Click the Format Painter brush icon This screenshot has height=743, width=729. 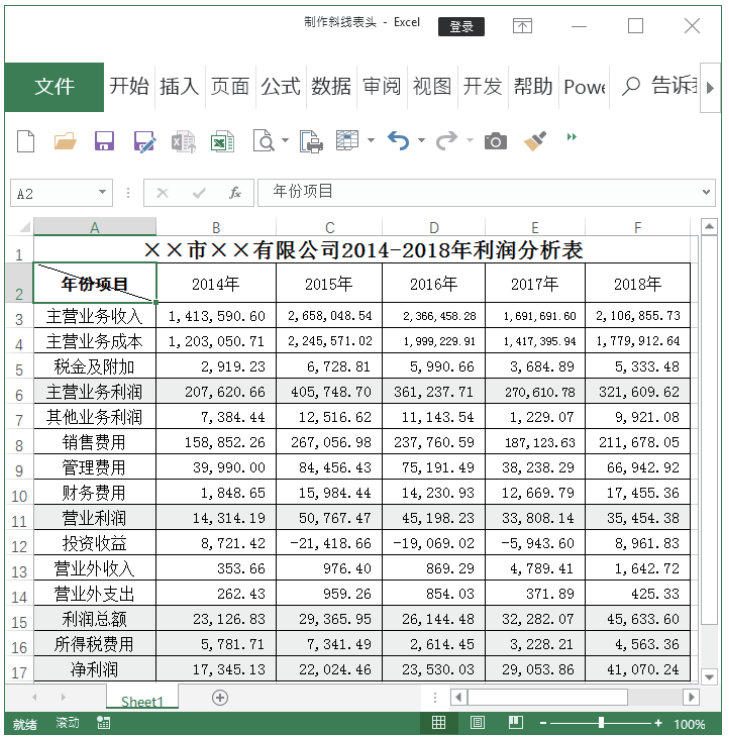coord(535,141)
